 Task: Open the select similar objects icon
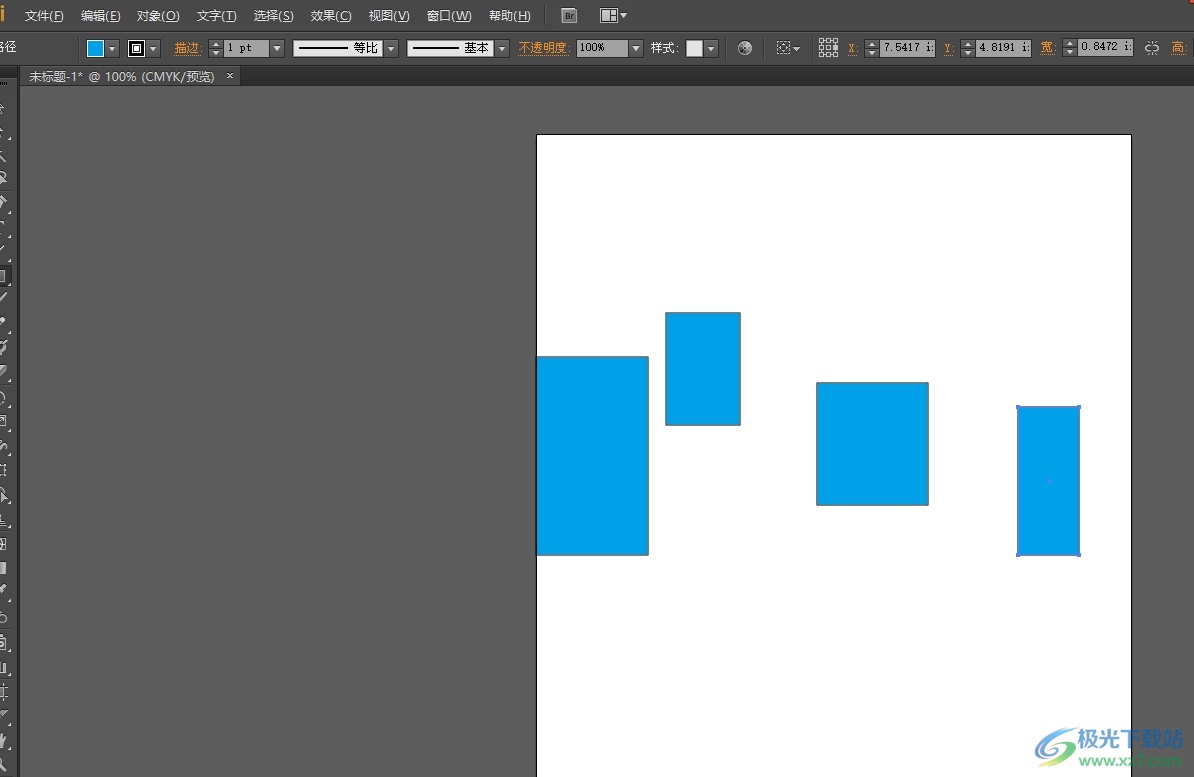(784, 48)
